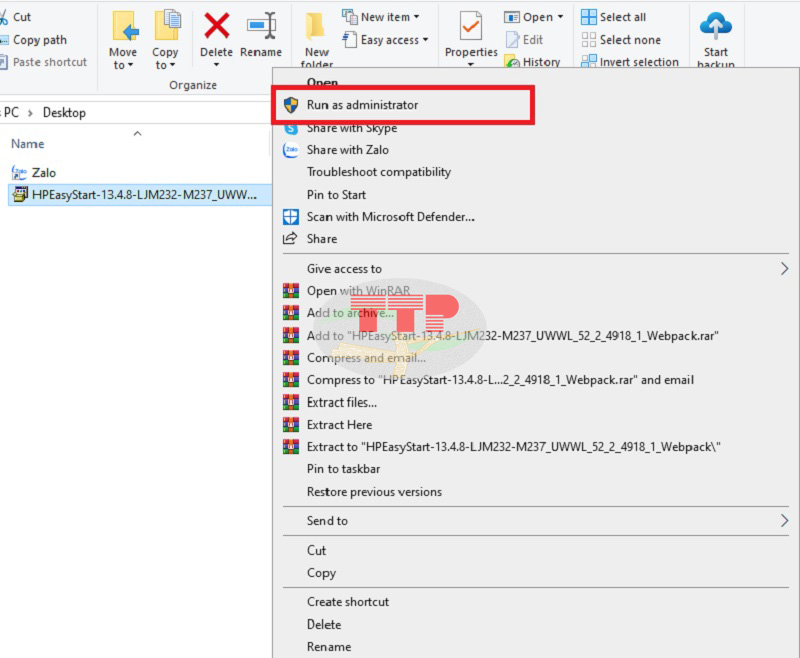This screenshot has width=800, height=658.
Task: Expand the Properties dropdown arrow
Action: tap(470, 64)
